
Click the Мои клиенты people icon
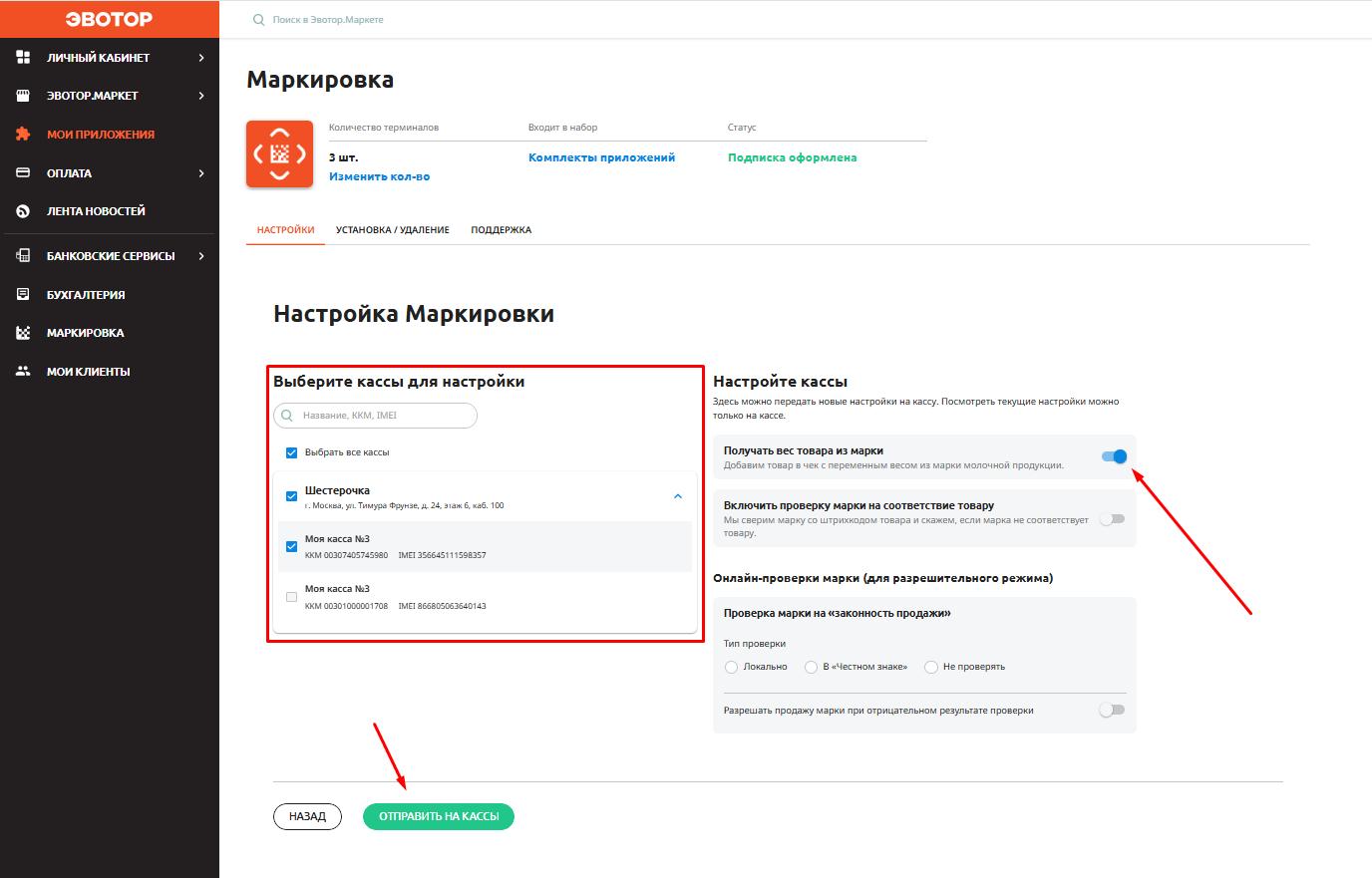pos(24,372)
